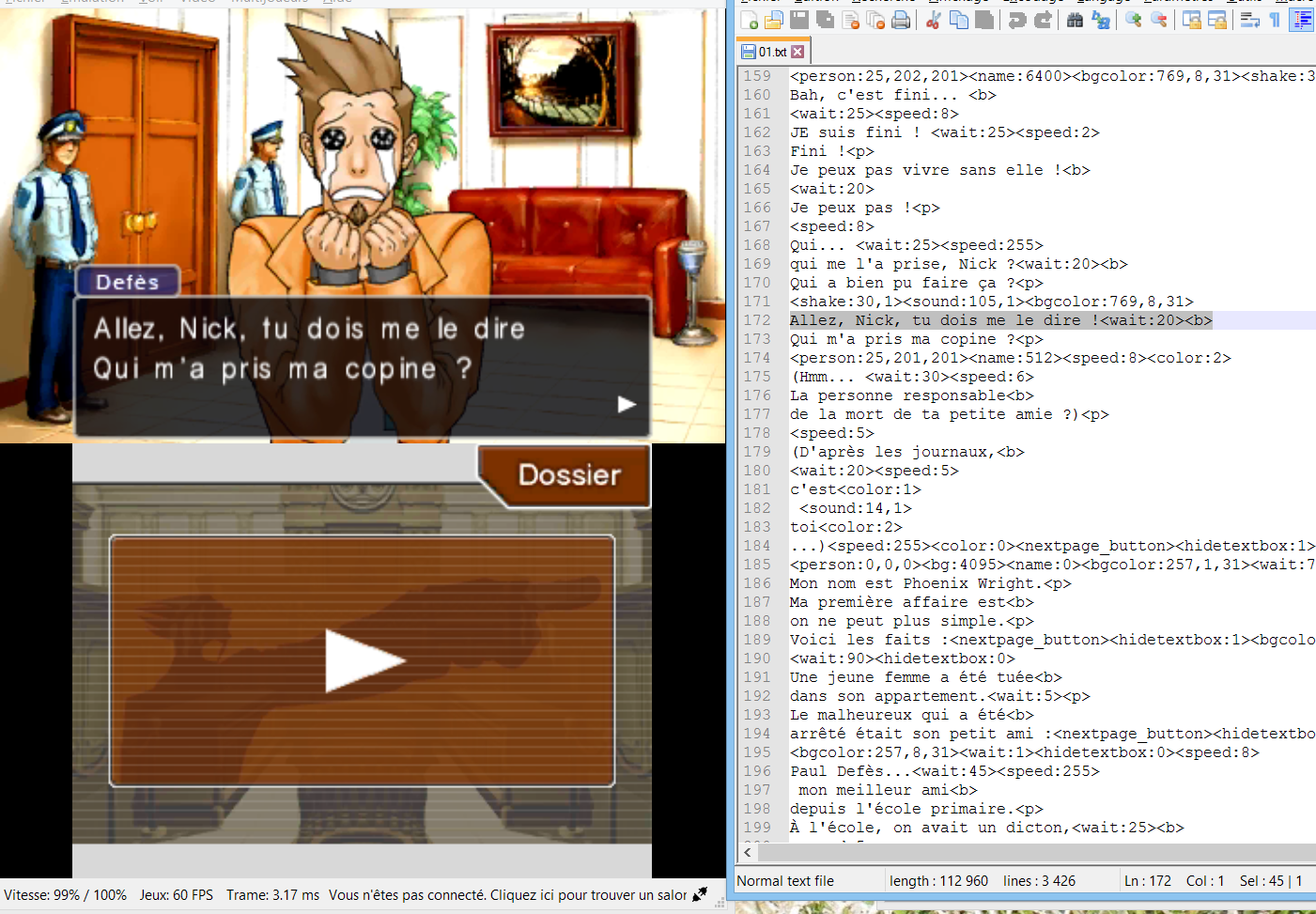Click the Vitesse 99% / 100% speed indicator

point(65,895)
